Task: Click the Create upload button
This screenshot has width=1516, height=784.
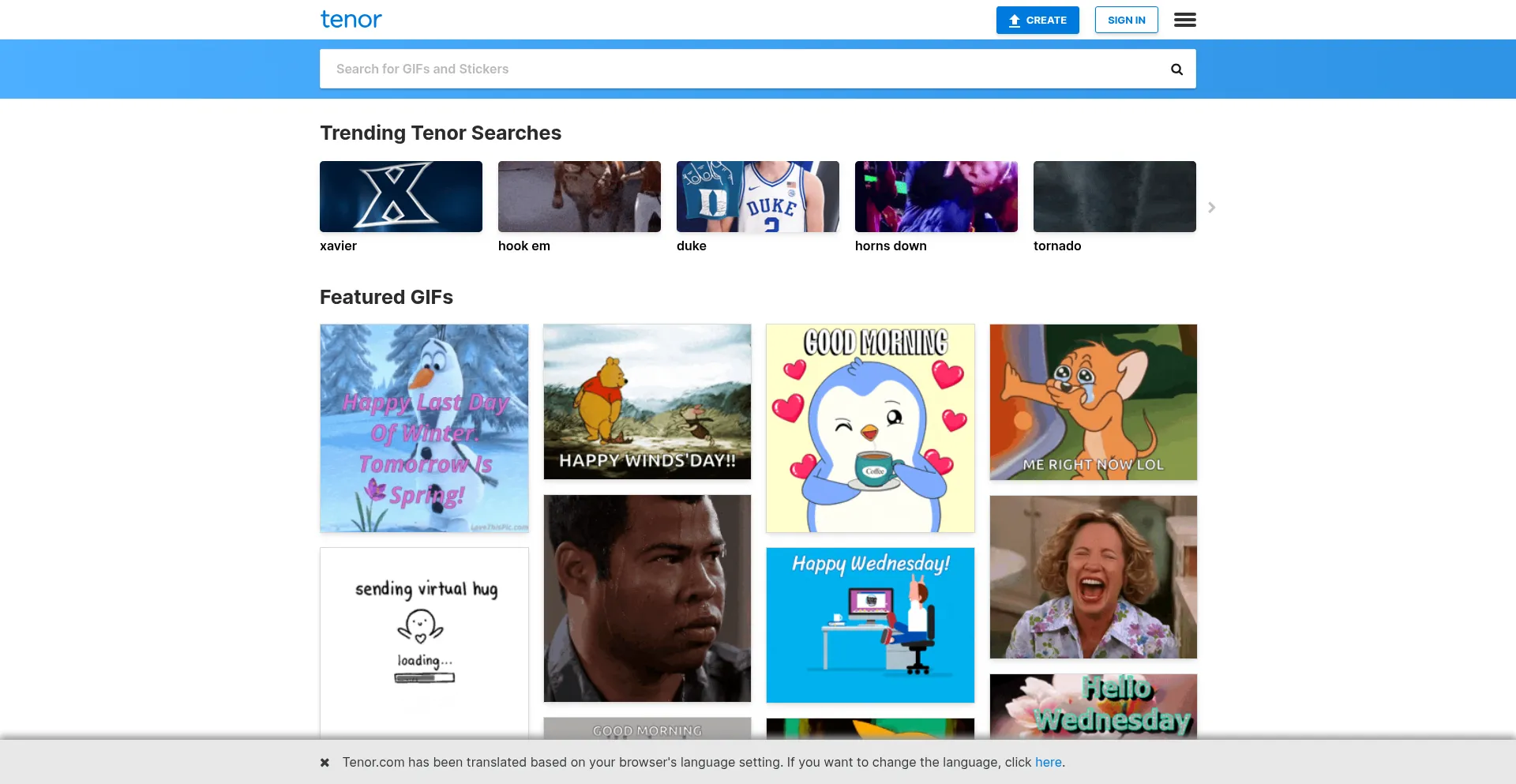Action: 1037,20
